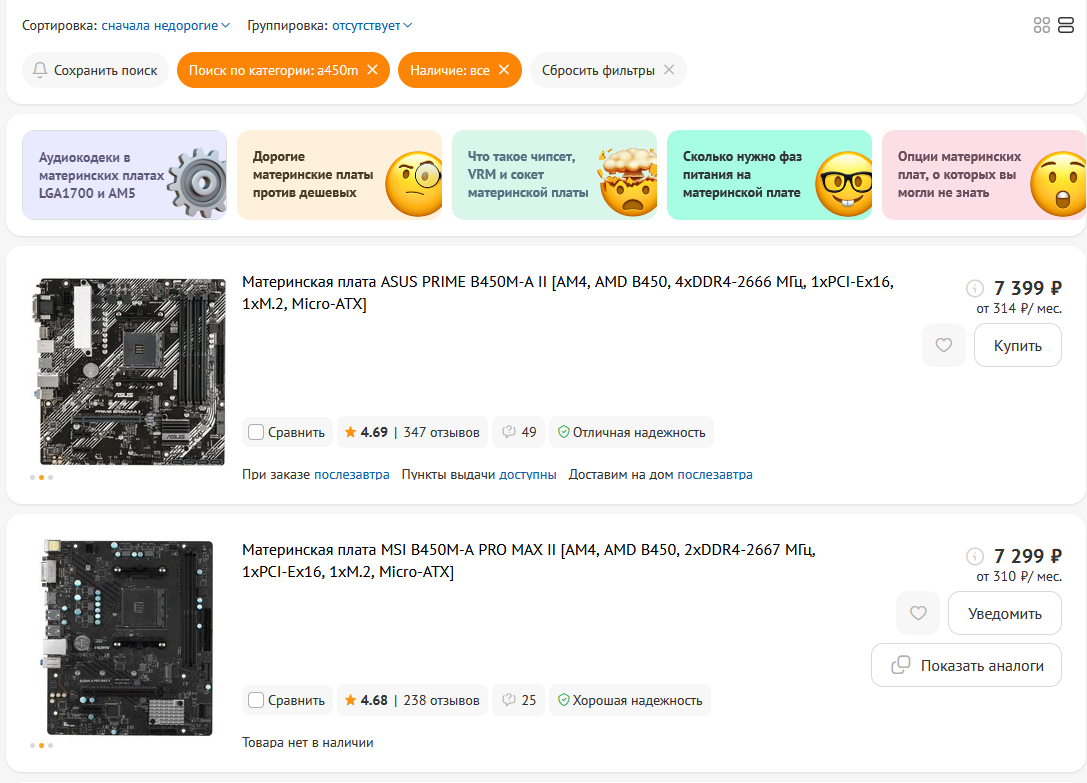This screenshot has height=783, width=1087.
Task: Open the MSI B450M-A PRO MAX II product title link
Action: 529,560
